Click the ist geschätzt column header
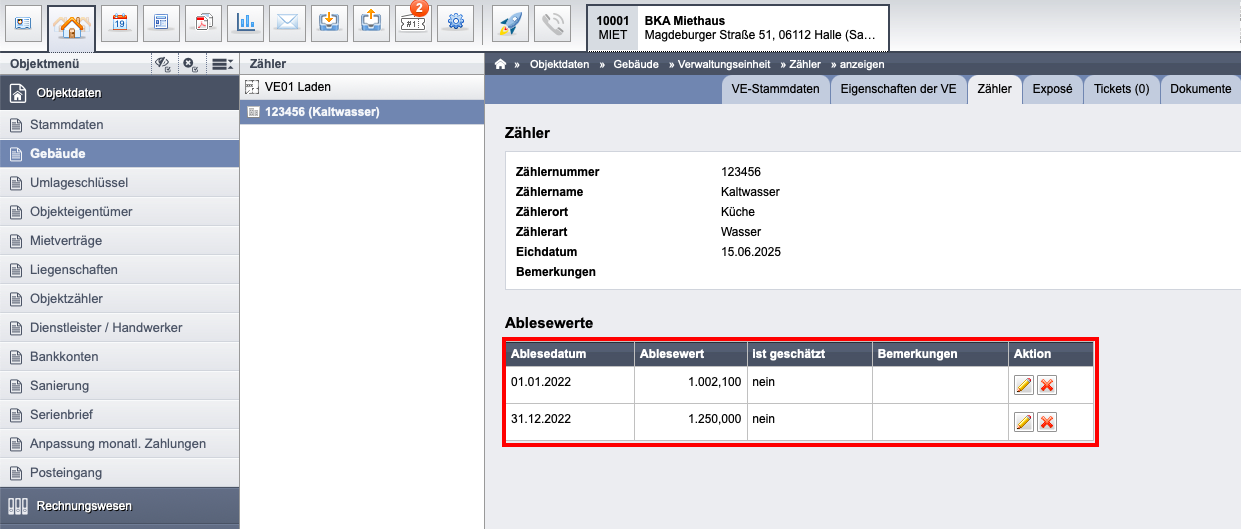This screenshot has width=1241, height=529. coord(809,354)
